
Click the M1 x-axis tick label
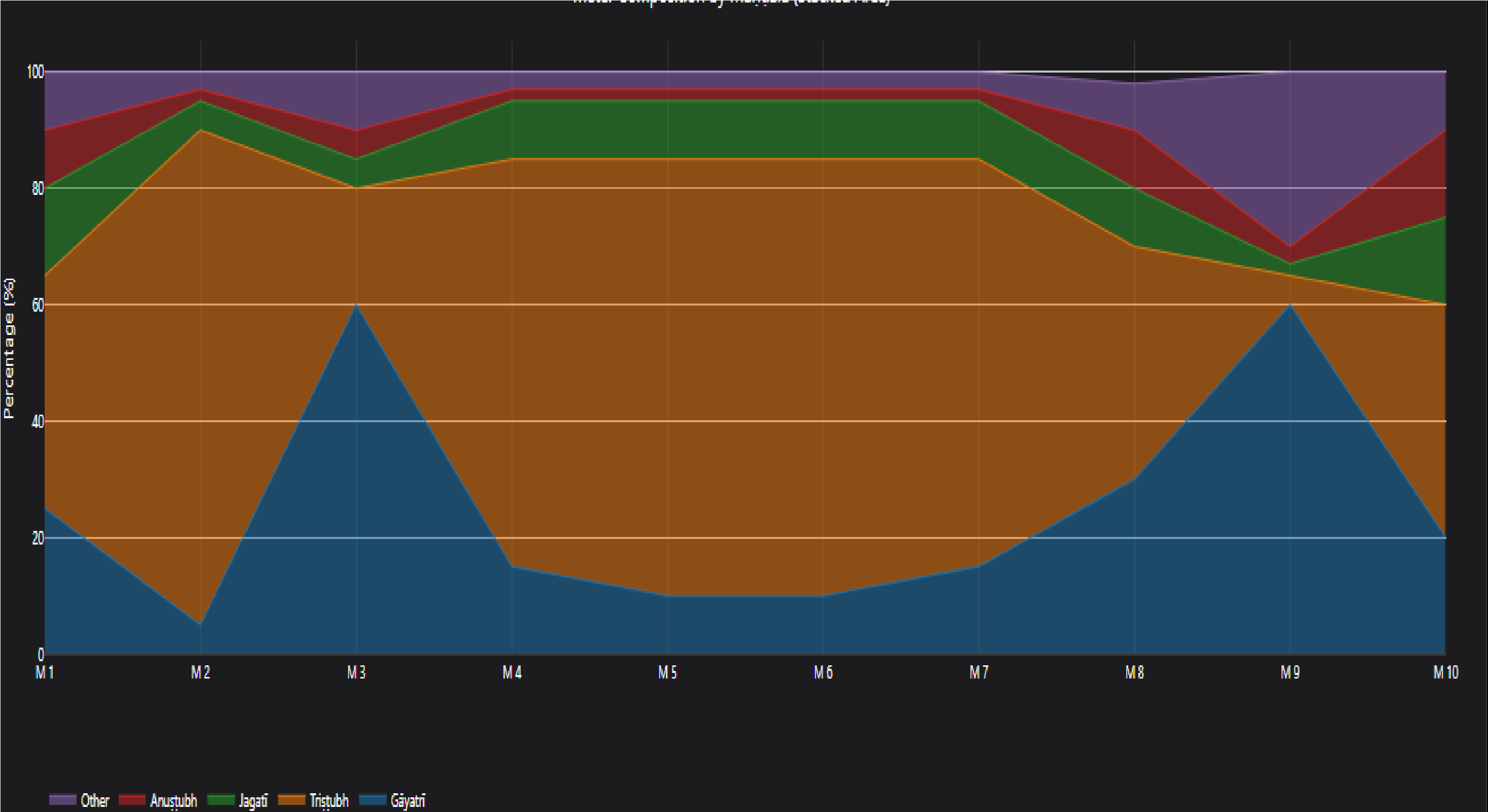pos(45,672)
